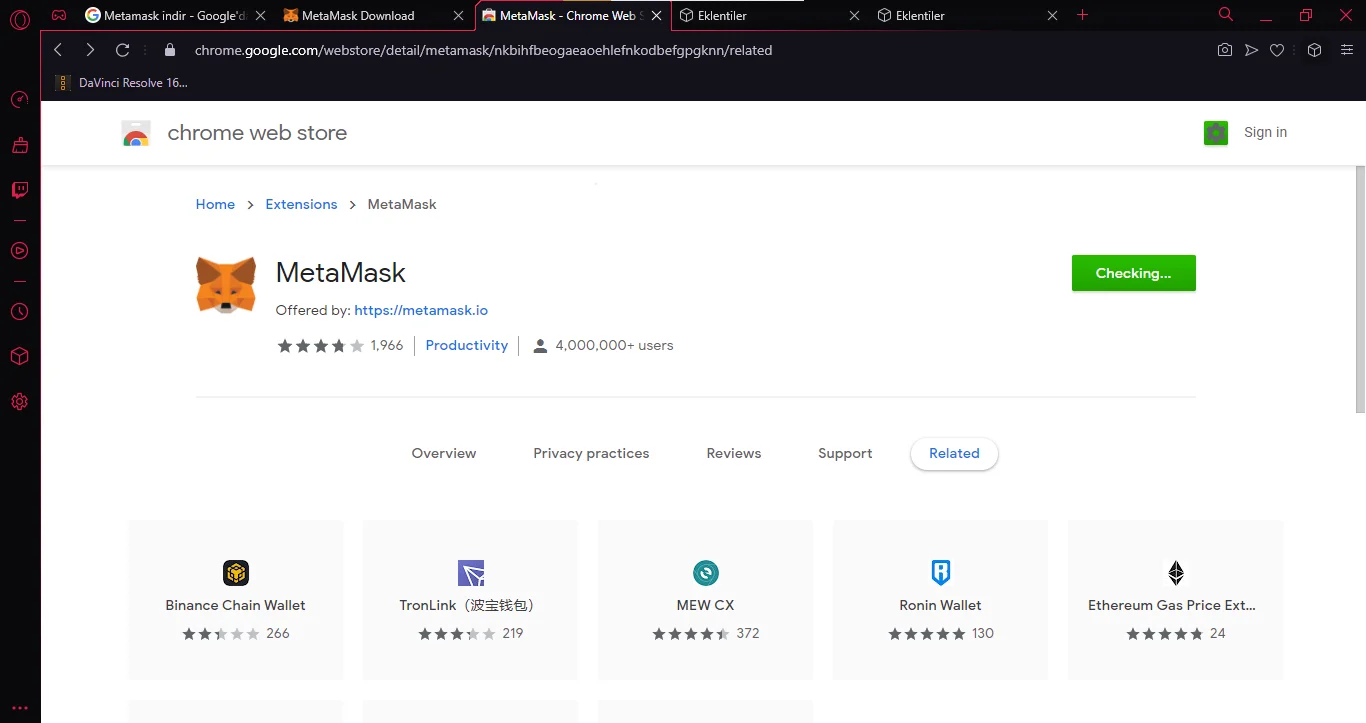Viewport: 1366px width, 723px height.
Task: Bookmark page with the heart icon
Action: [1277, 50]
